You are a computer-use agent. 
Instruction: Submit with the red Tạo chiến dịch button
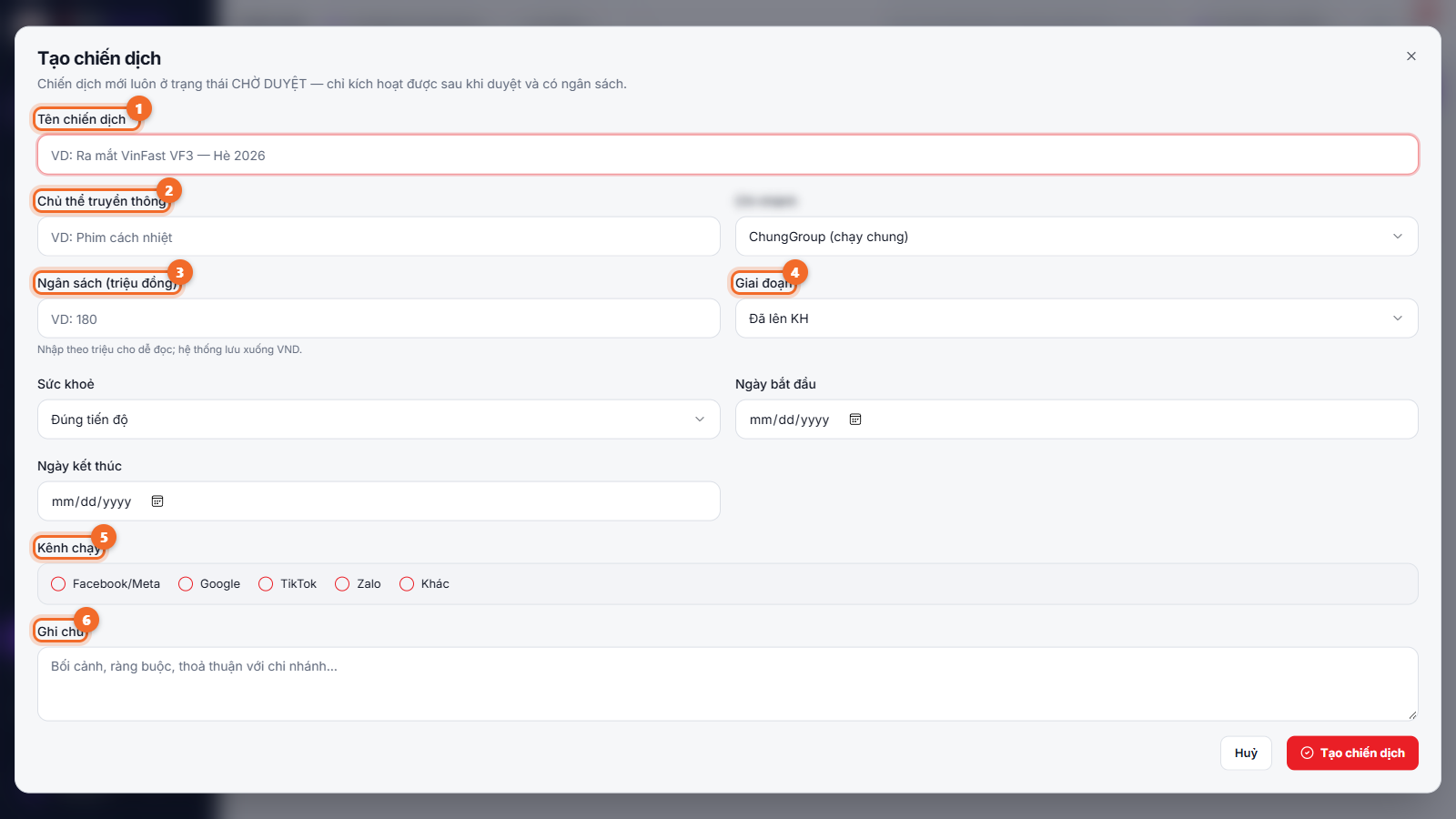click(1352, 753)
